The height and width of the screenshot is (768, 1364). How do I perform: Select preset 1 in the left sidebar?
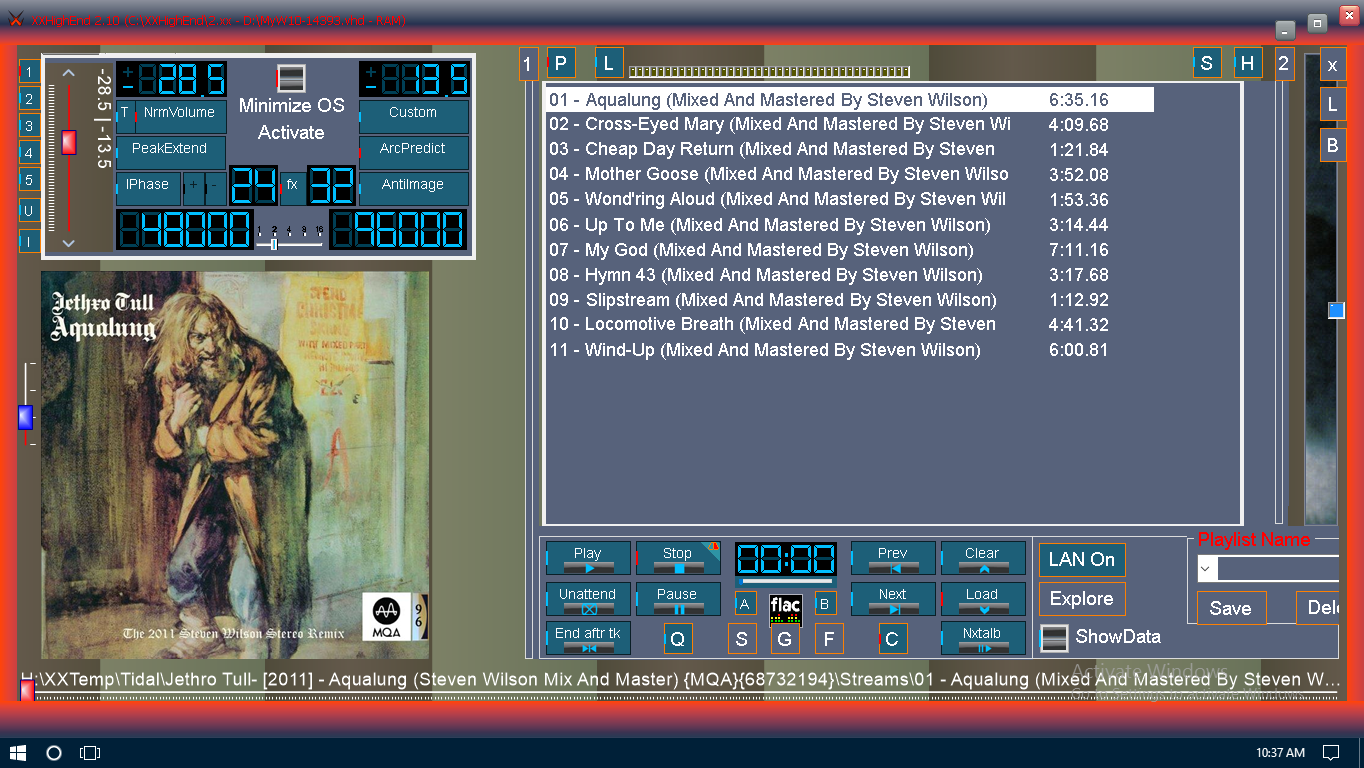30,71
